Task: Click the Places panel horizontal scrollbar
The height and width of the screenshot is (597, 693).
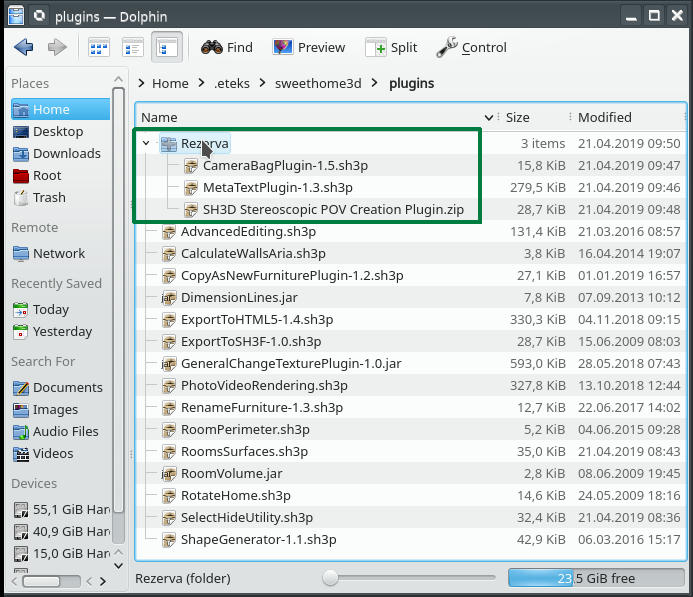Action: click(x=41, y=581)
